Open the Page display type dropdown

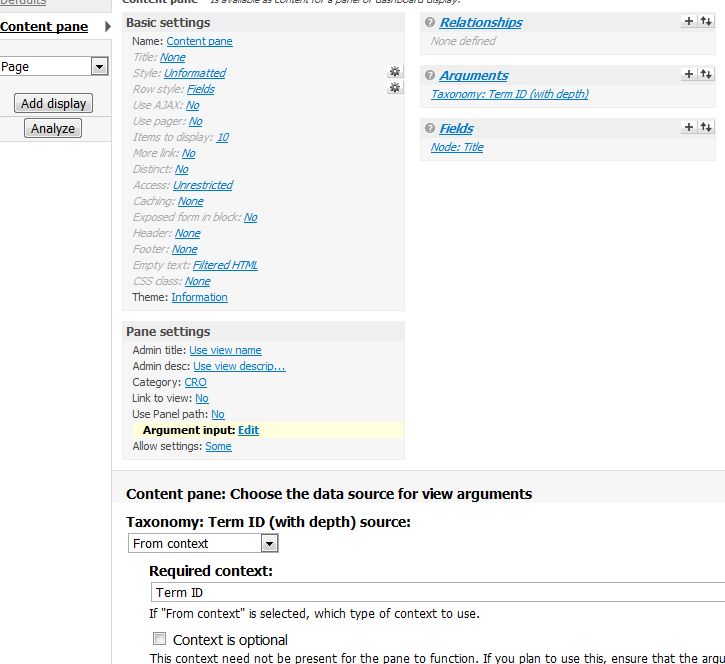[99, 67]
